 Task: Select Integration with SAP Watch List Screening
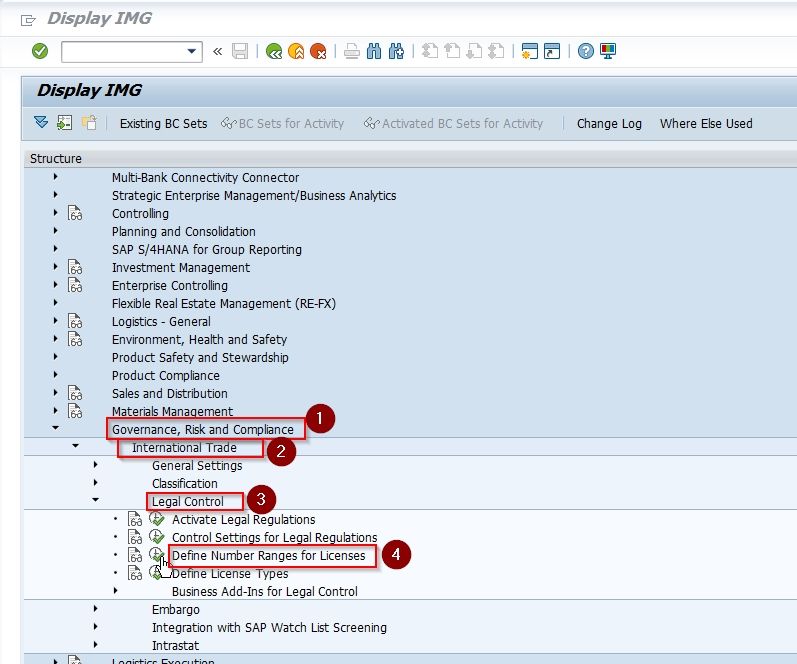(269, 627)
